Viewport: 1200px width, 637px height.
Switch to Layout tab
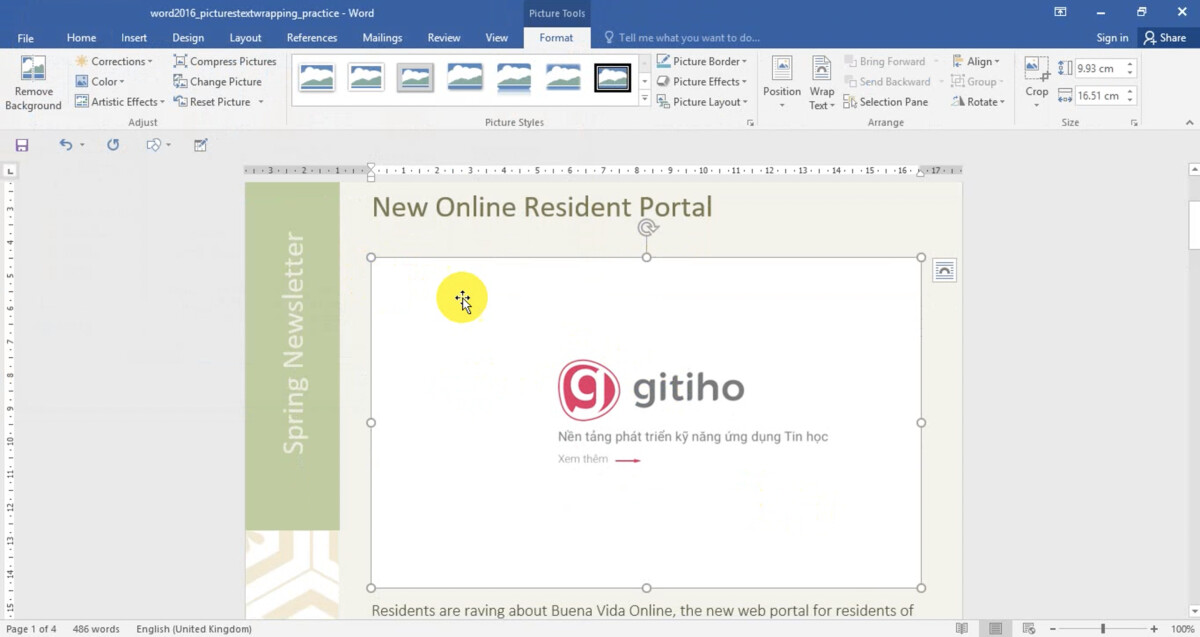[245, 38]
